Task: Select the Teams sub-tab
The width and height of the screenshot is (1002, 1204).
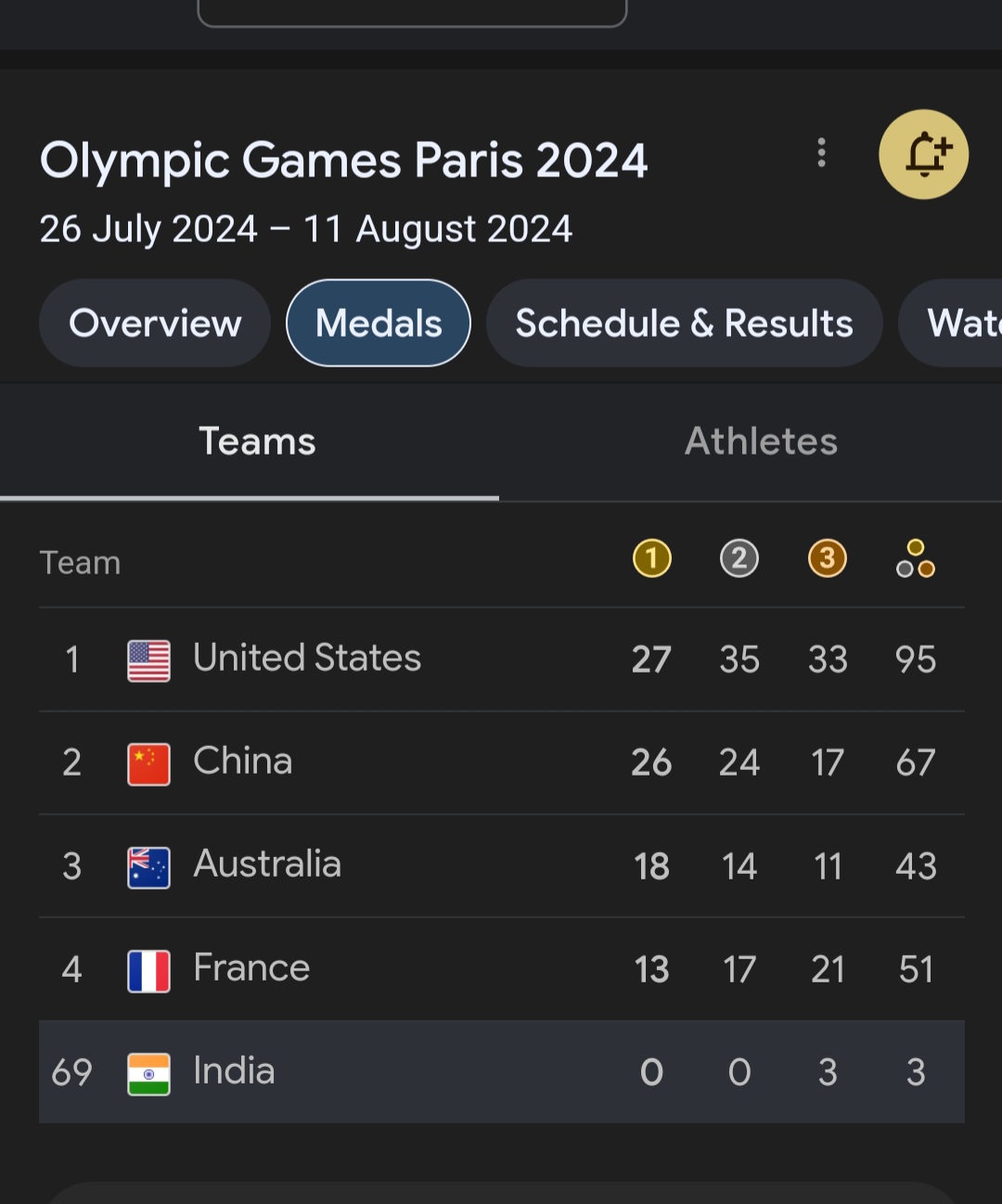Action: coord(257,442)
